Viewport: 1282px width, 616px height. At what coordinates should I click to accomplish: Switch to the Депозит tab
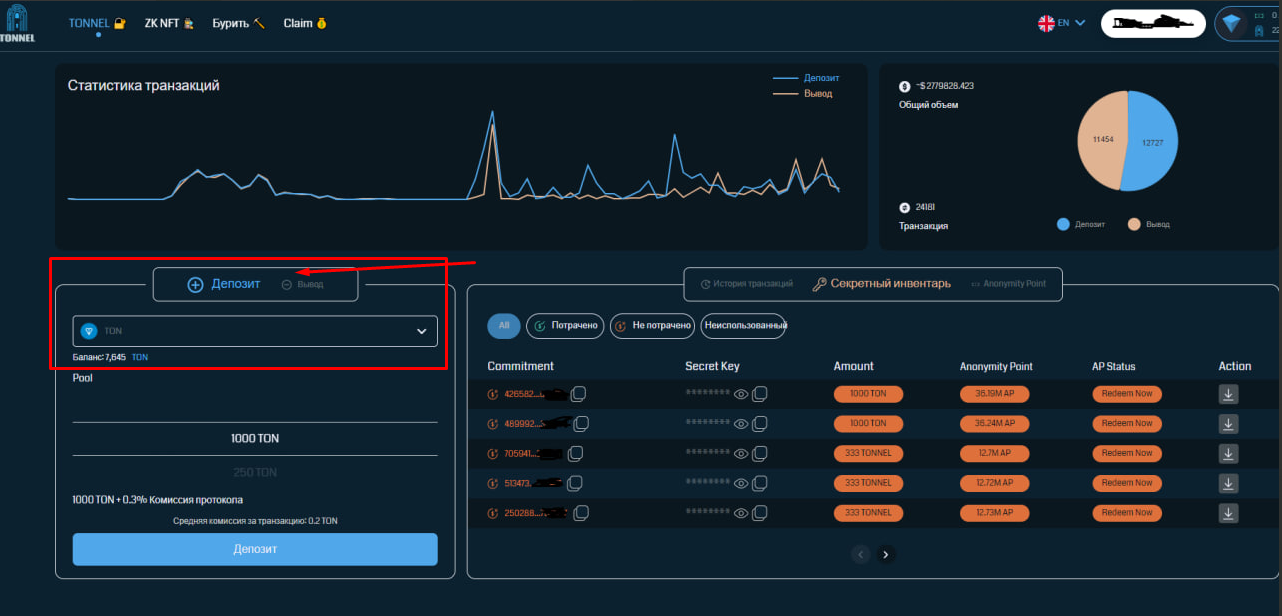[x=224, y=284]
